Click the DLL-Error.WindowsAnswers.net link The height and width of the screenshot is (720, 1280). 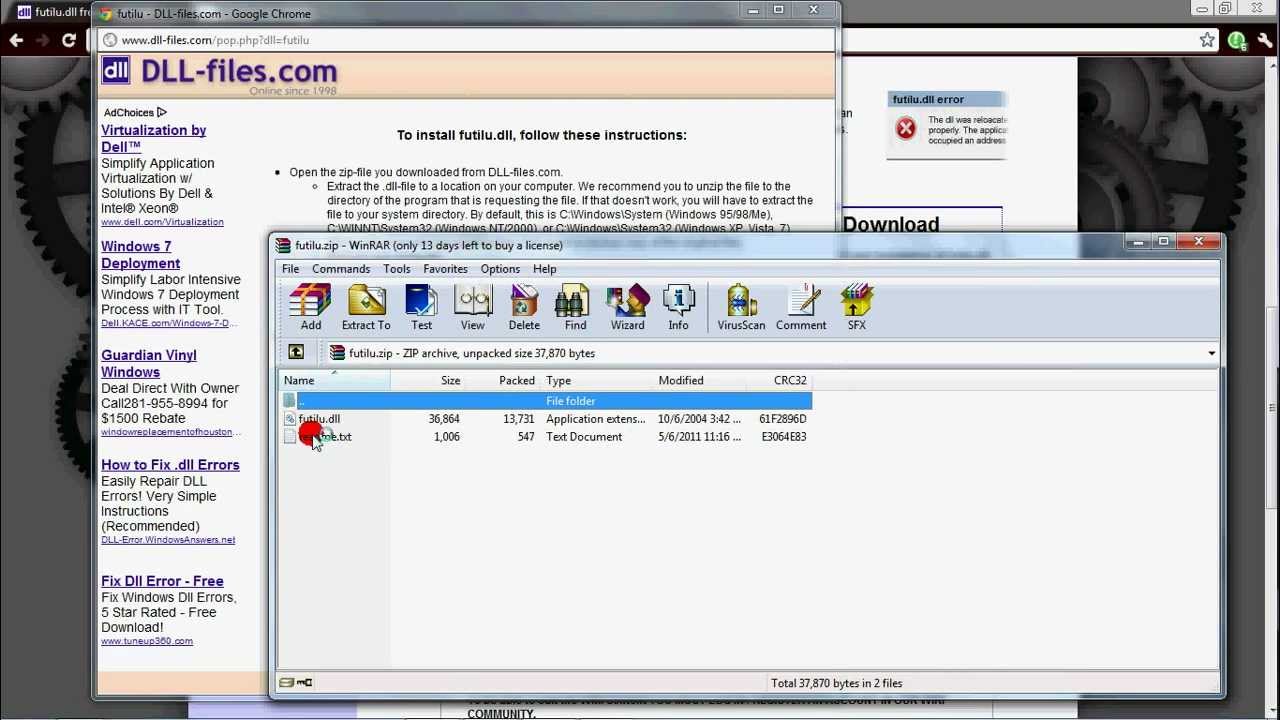[x=168, y=540]
